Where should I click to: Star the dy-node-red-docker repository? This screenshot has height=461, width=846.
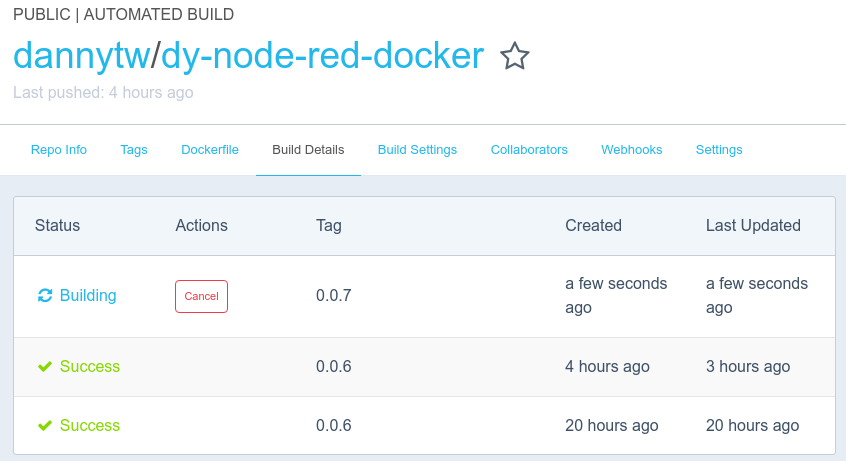(x=514, y=57)
